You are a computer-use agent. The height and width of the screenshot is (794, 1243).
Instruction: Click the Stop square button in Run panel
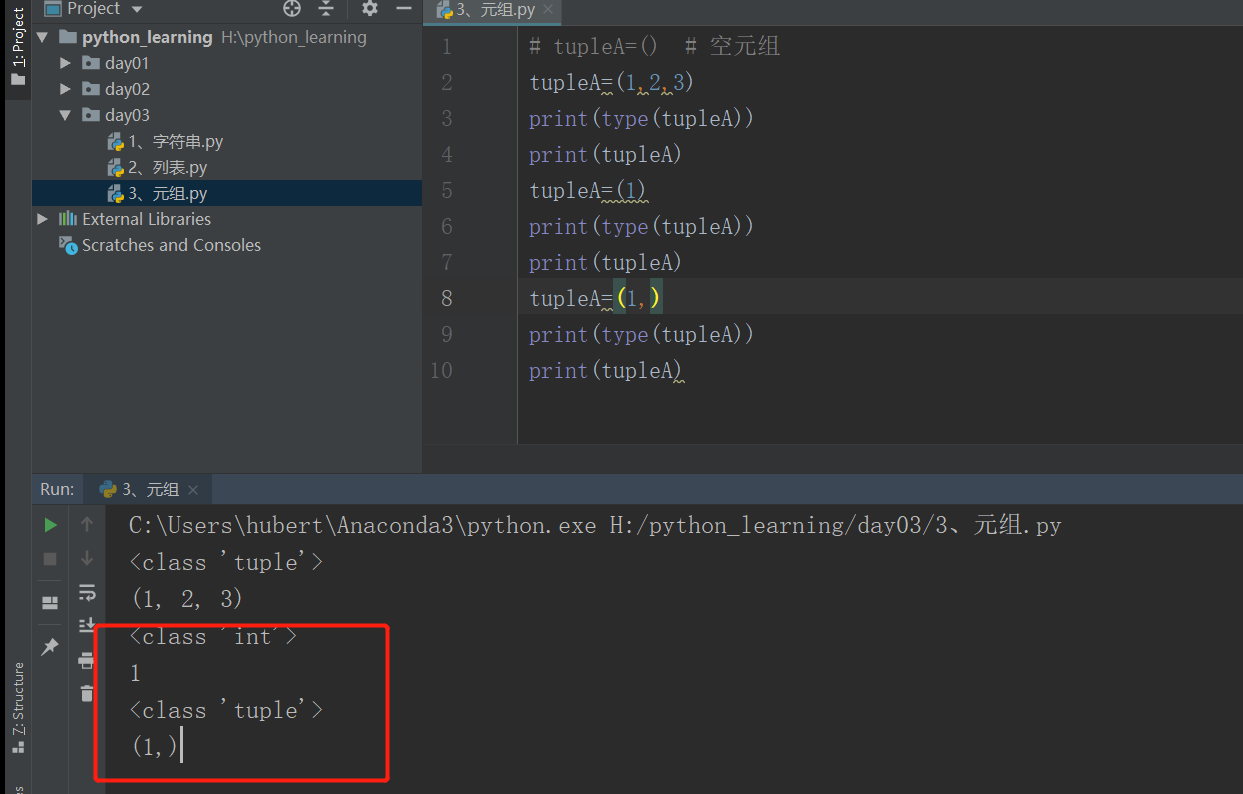(50, 559)
